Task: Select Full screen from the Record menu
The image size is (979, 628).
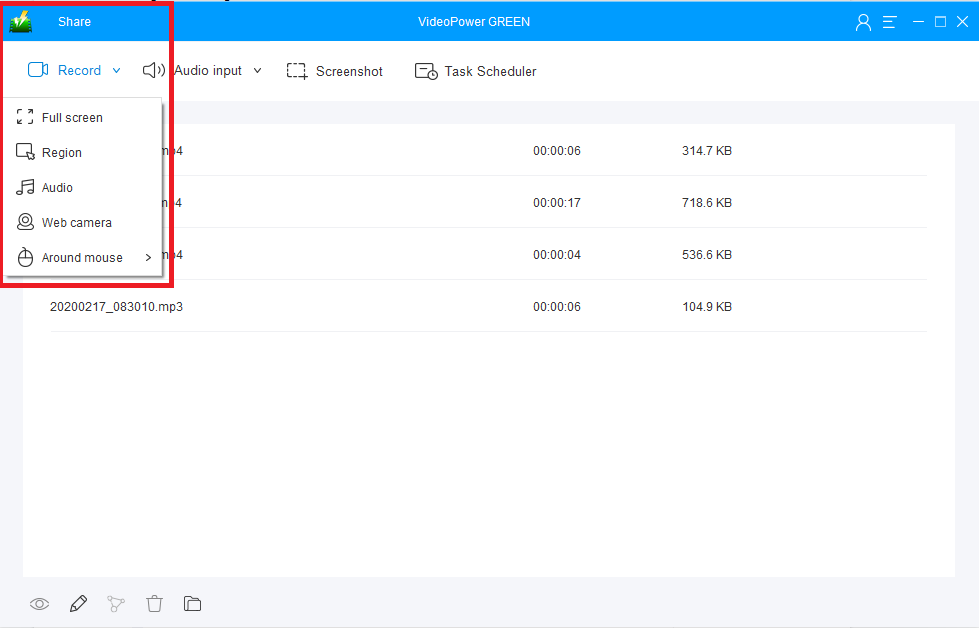Action: pos(71,117)
